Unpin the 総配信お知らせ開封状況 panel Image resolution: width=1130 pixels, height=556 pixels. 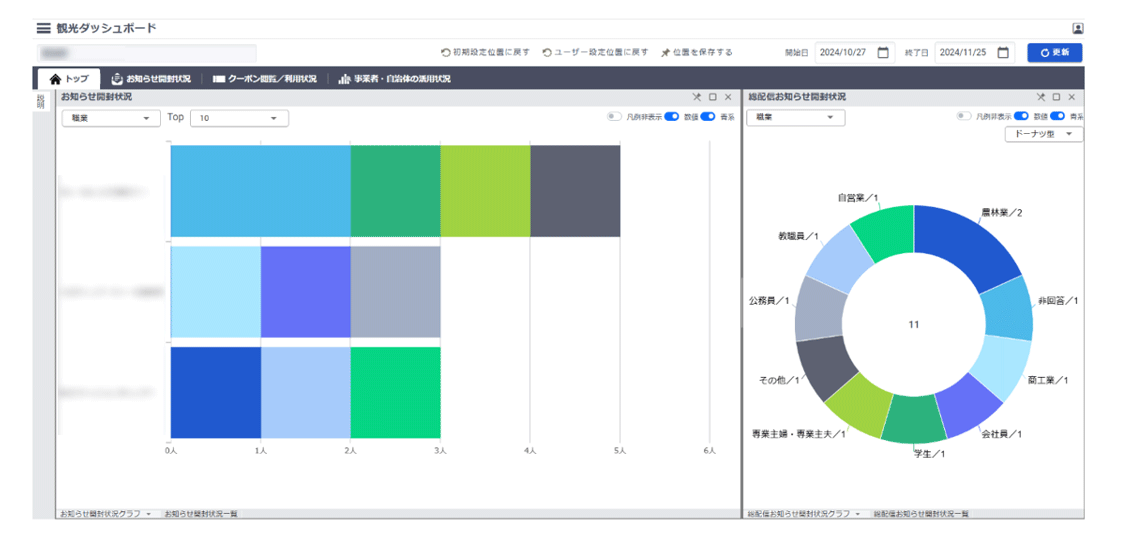pyautogui.click(x=1040, y=97)
